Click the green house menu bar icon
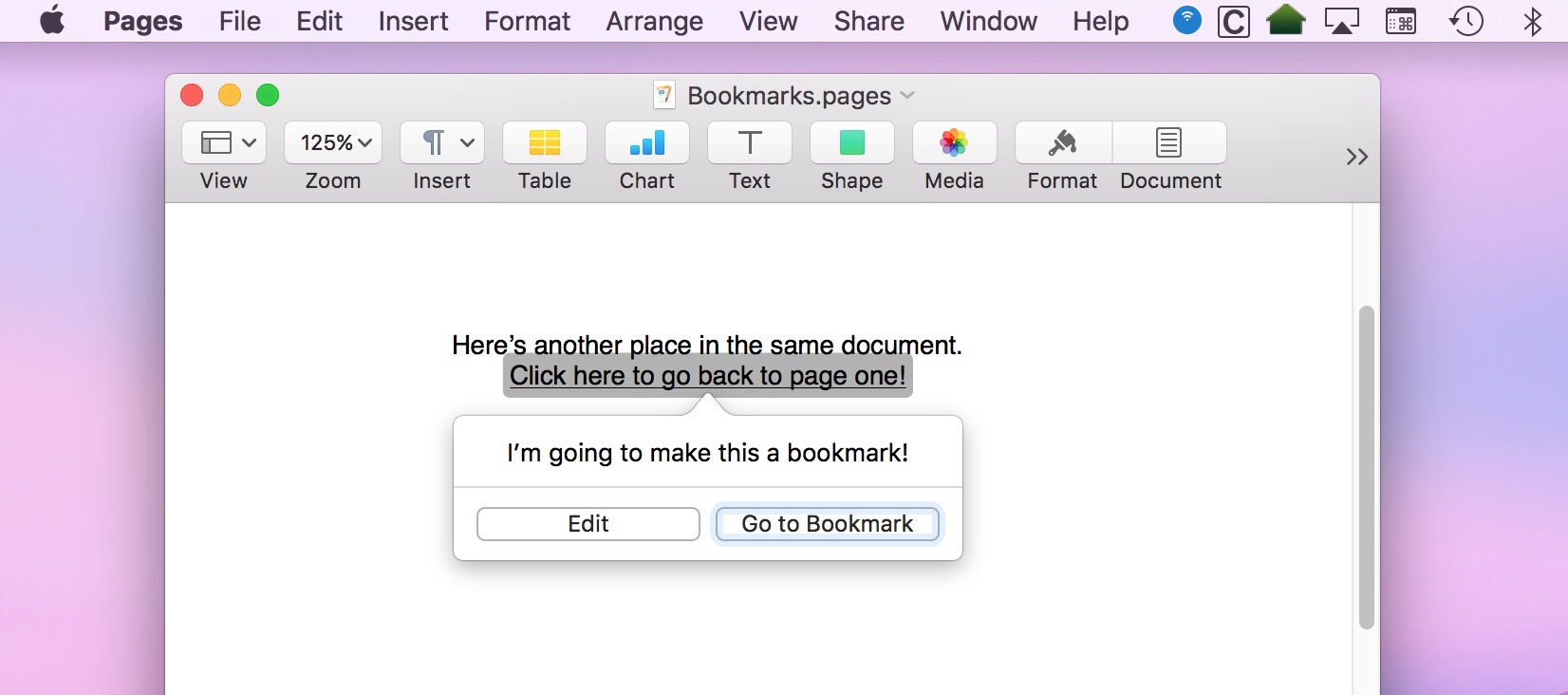This screenshot has width=1568, height=695. (x=1286, y=20)
